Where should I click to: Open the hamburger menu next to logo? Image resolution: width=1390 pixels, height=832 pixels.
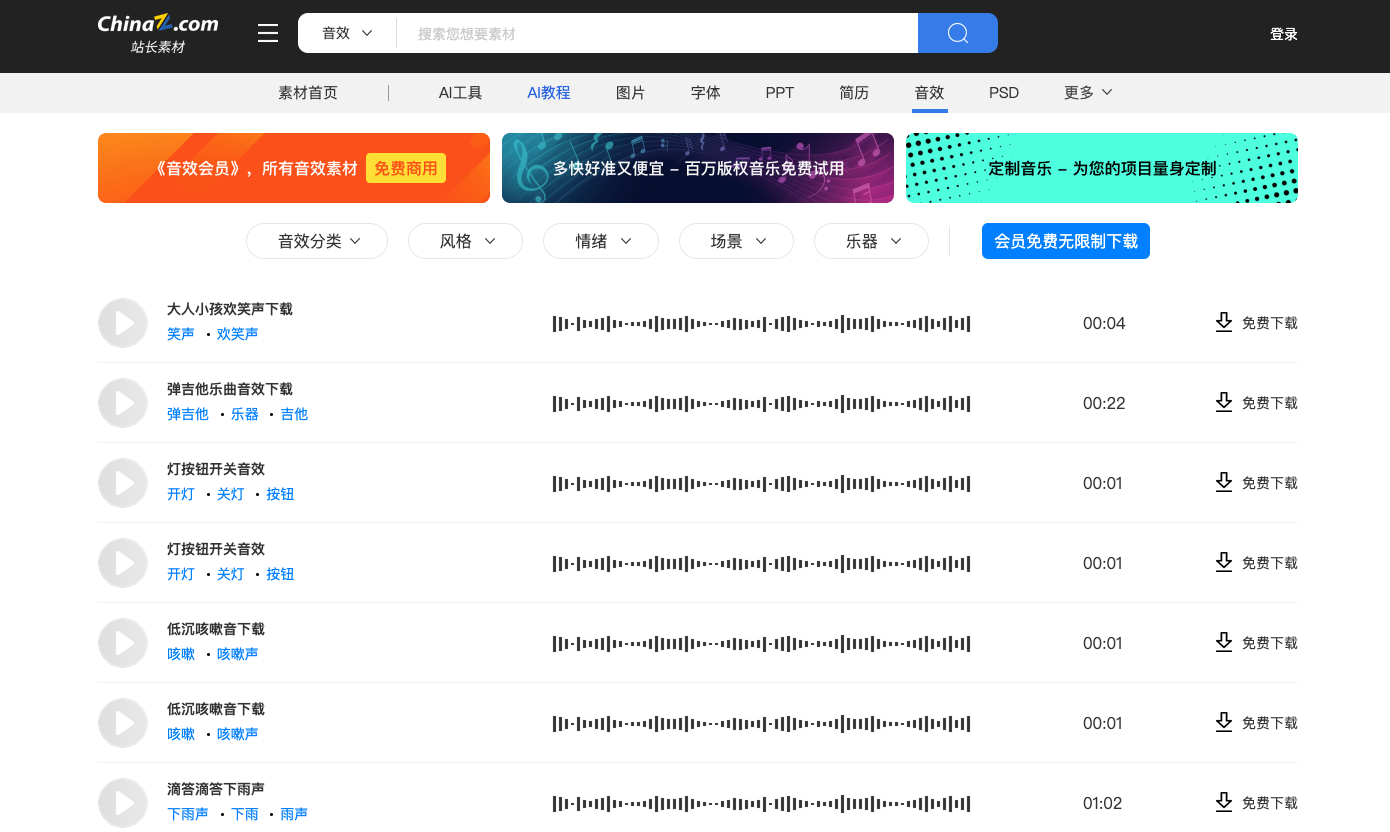point(268,34)
